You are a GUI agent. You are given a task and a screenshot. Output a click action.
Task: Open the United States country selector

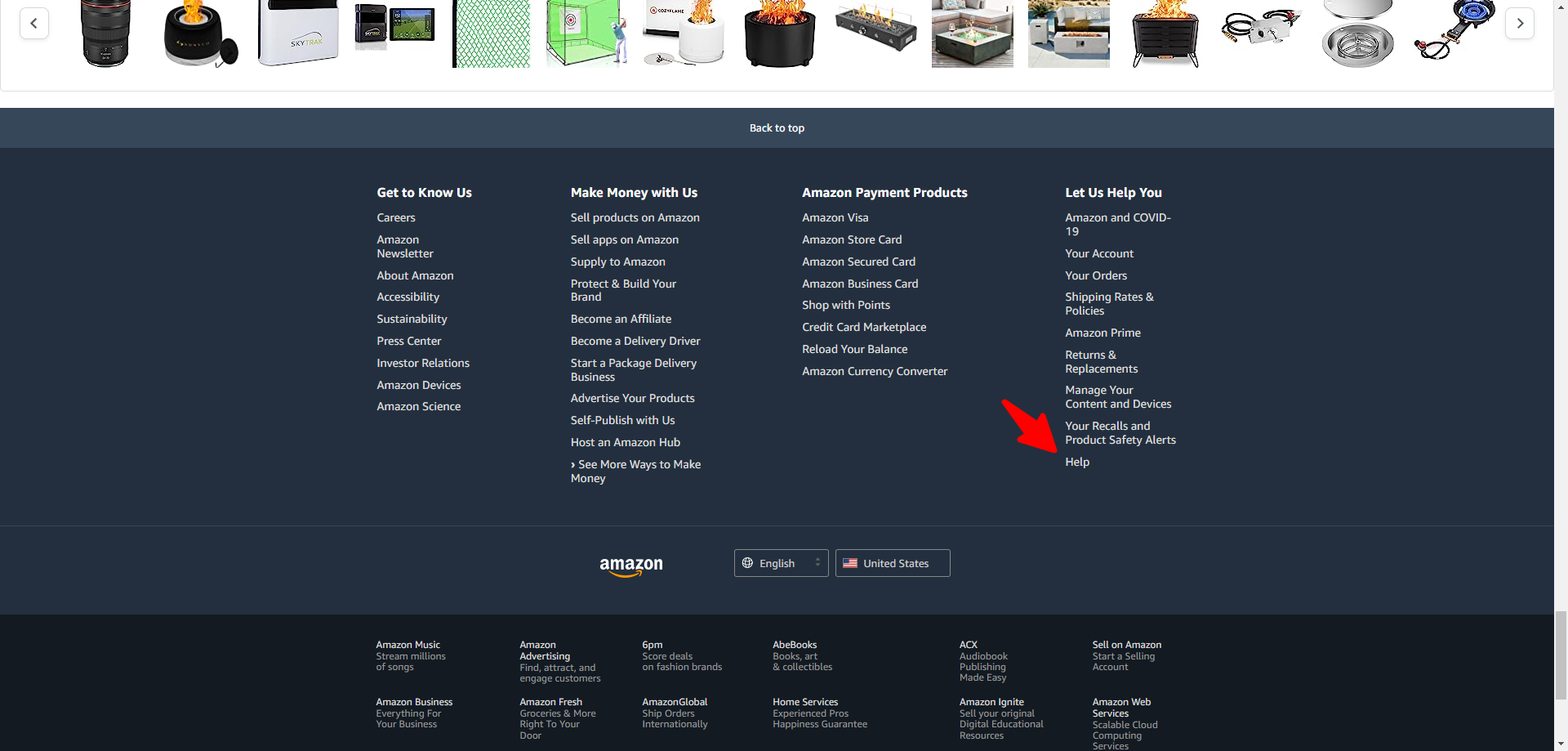[x=893, y=563]
